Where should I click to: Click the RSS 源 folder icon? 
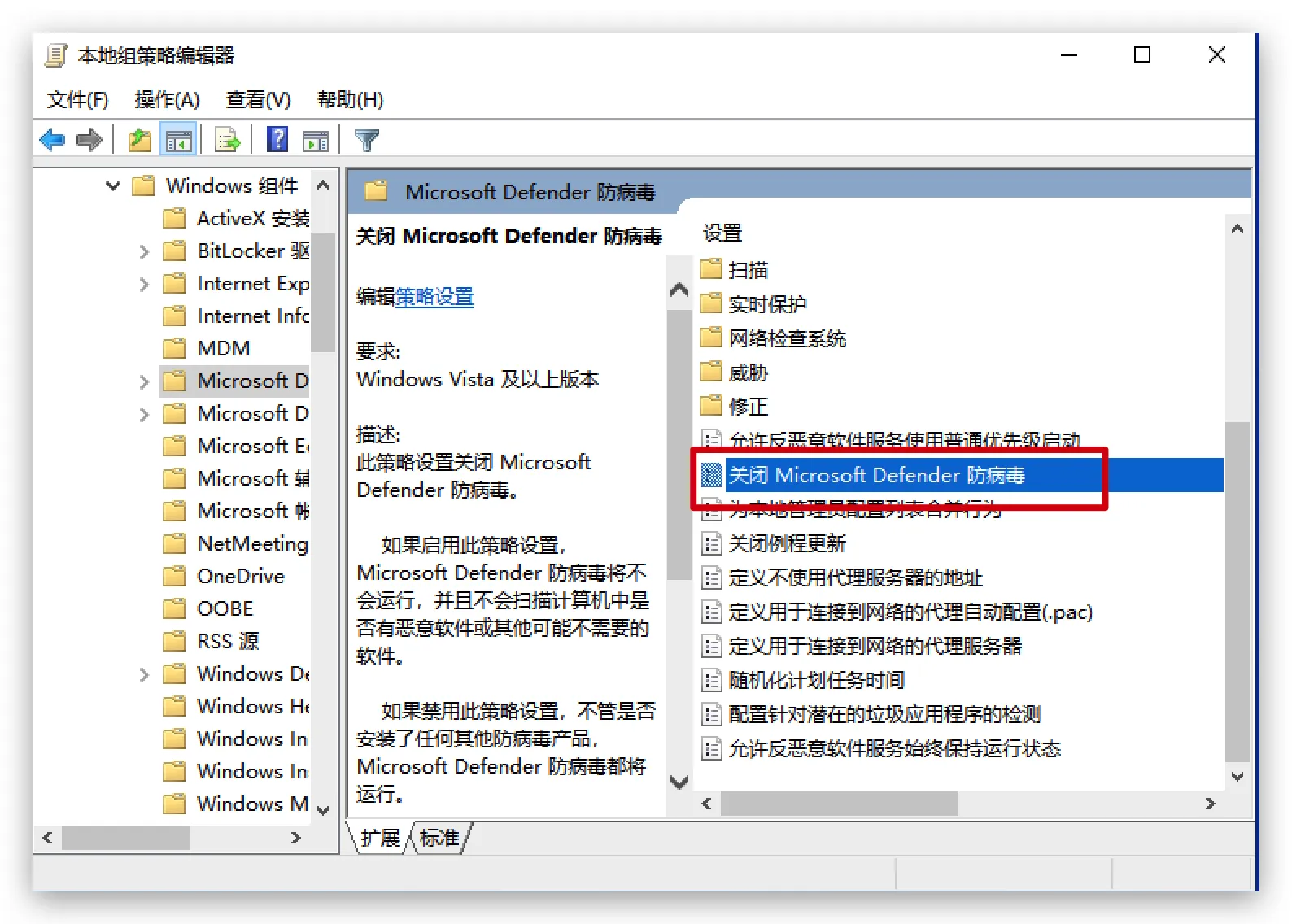coord(174,642)
